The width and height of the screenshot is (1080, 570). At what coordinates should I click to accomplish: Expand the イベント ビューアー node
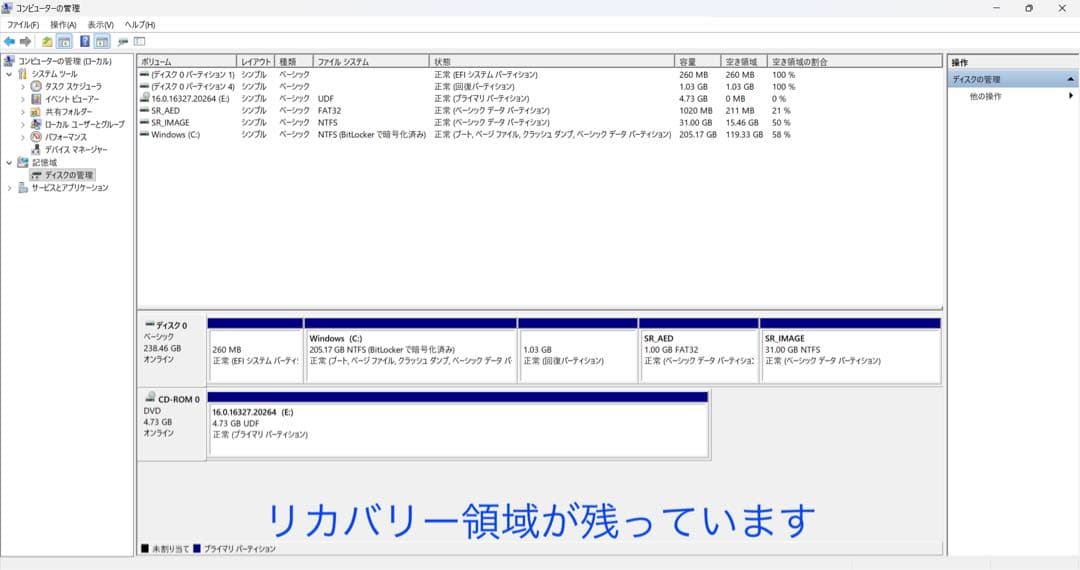click(23, 99)
